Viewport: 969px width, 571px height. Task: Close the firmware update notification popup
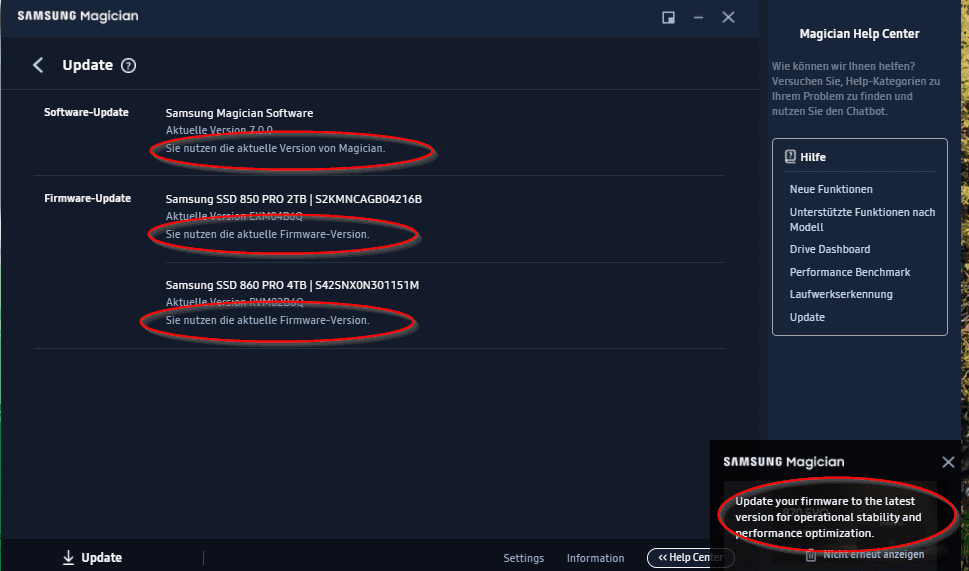[x=948, y=462]
